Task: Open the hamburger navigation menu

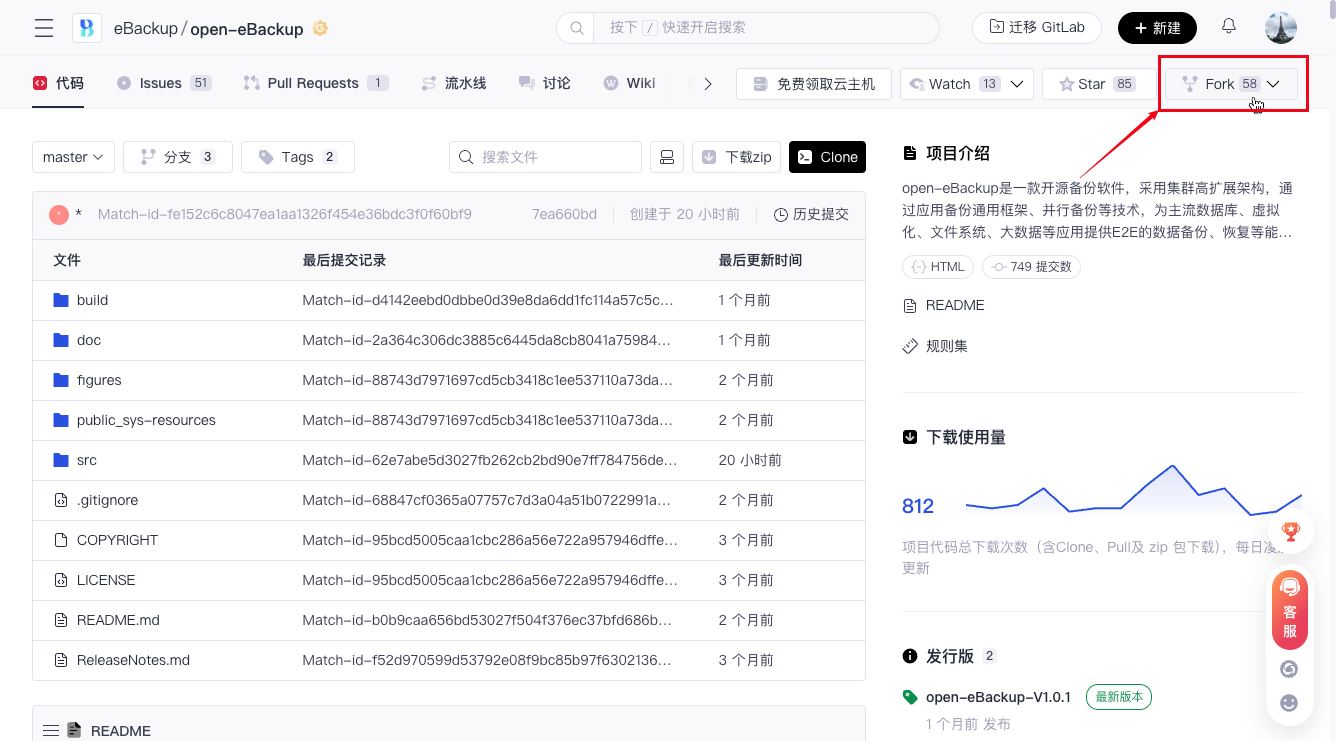Action: pyautogui.click(x=44, y=28)
